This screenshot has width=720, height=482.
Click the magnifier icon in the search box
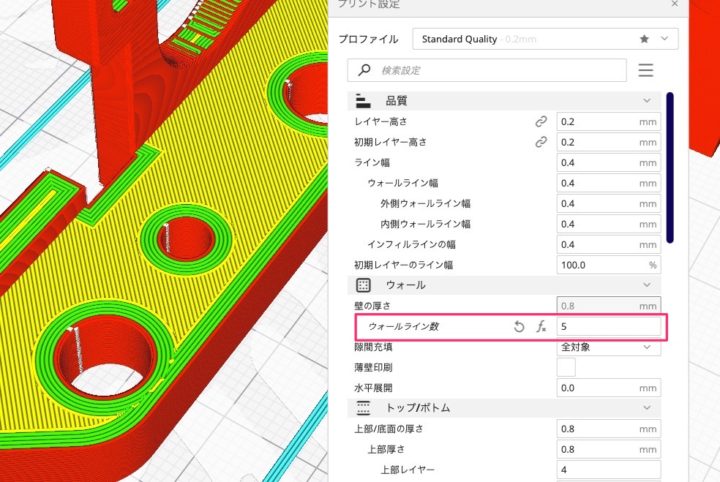[363, 70]
